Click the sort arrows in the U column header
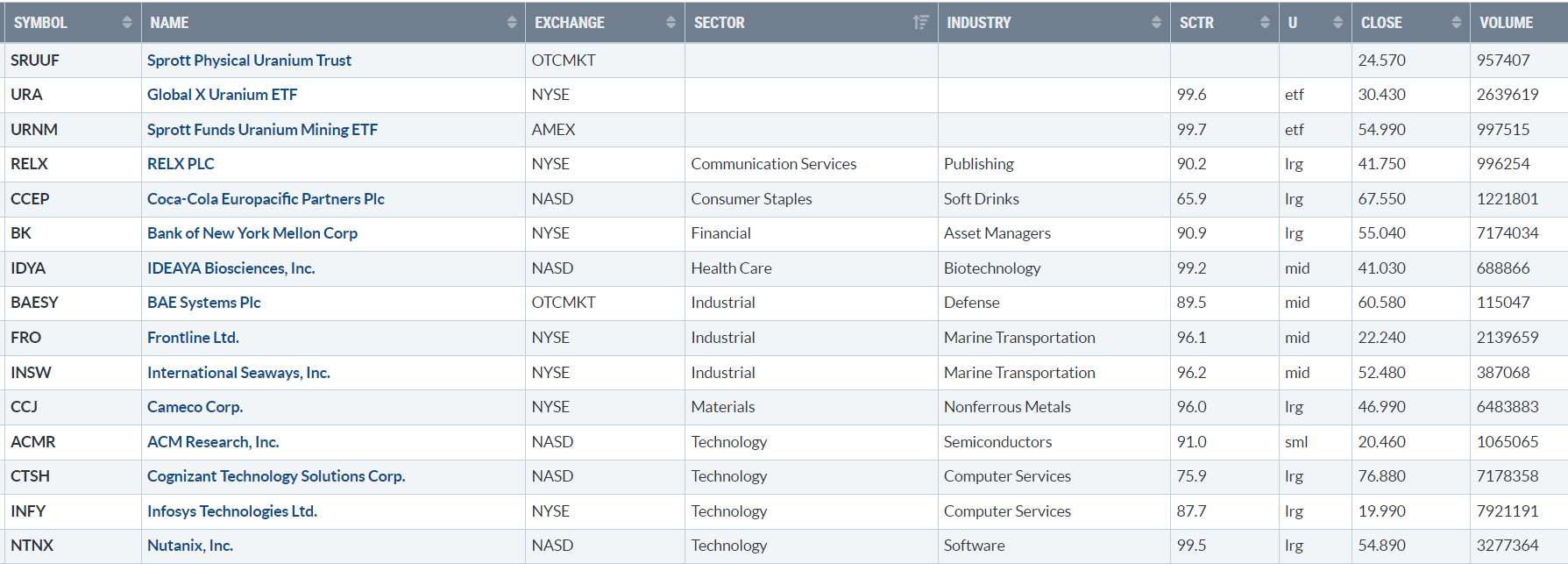 (1337, 23)
